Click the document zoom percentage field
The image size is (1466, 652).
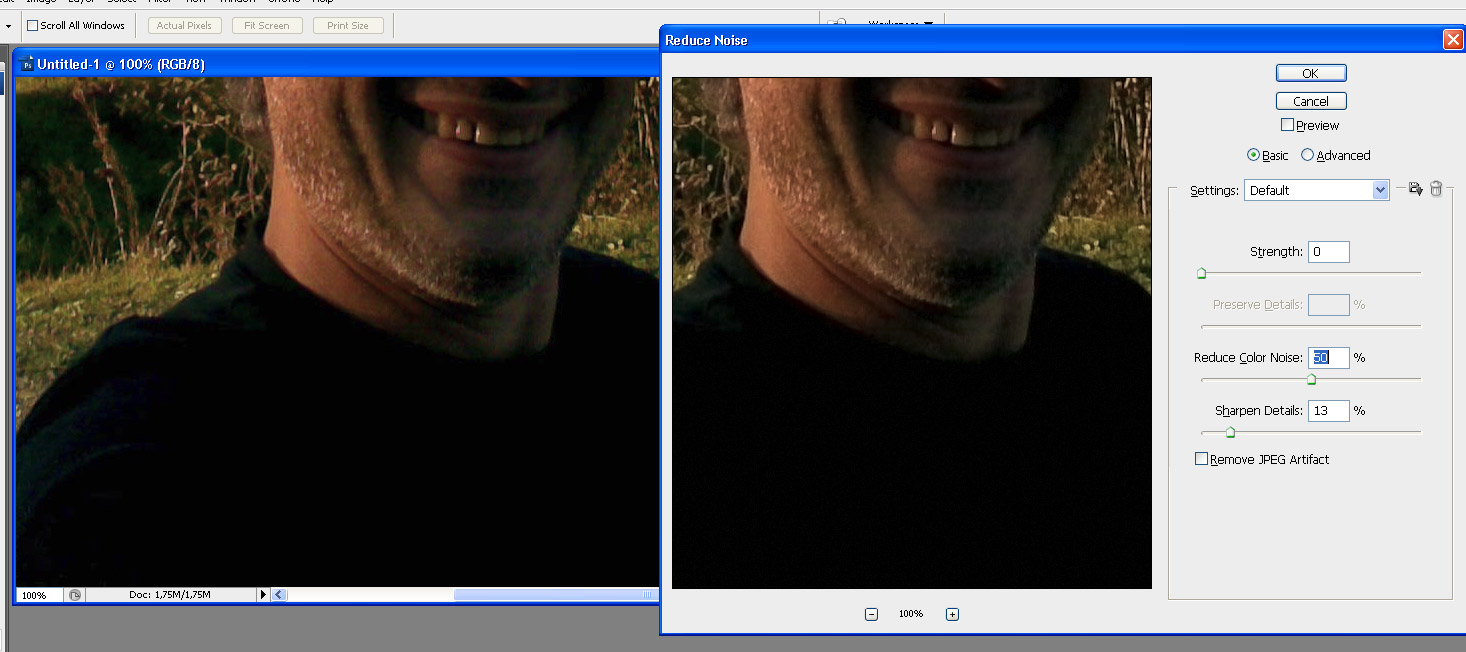(x=40, y=595)
